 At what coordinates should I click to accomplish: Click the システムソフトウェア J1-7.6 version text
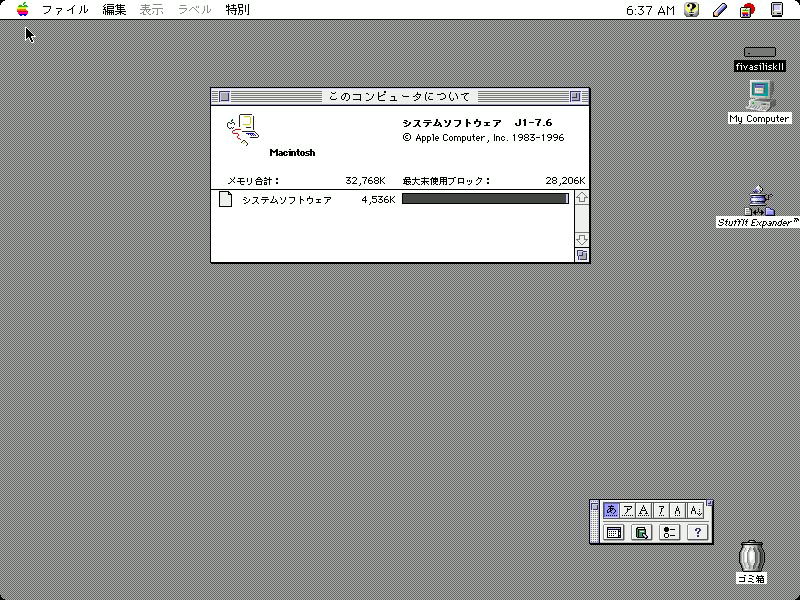pos(478,123)
